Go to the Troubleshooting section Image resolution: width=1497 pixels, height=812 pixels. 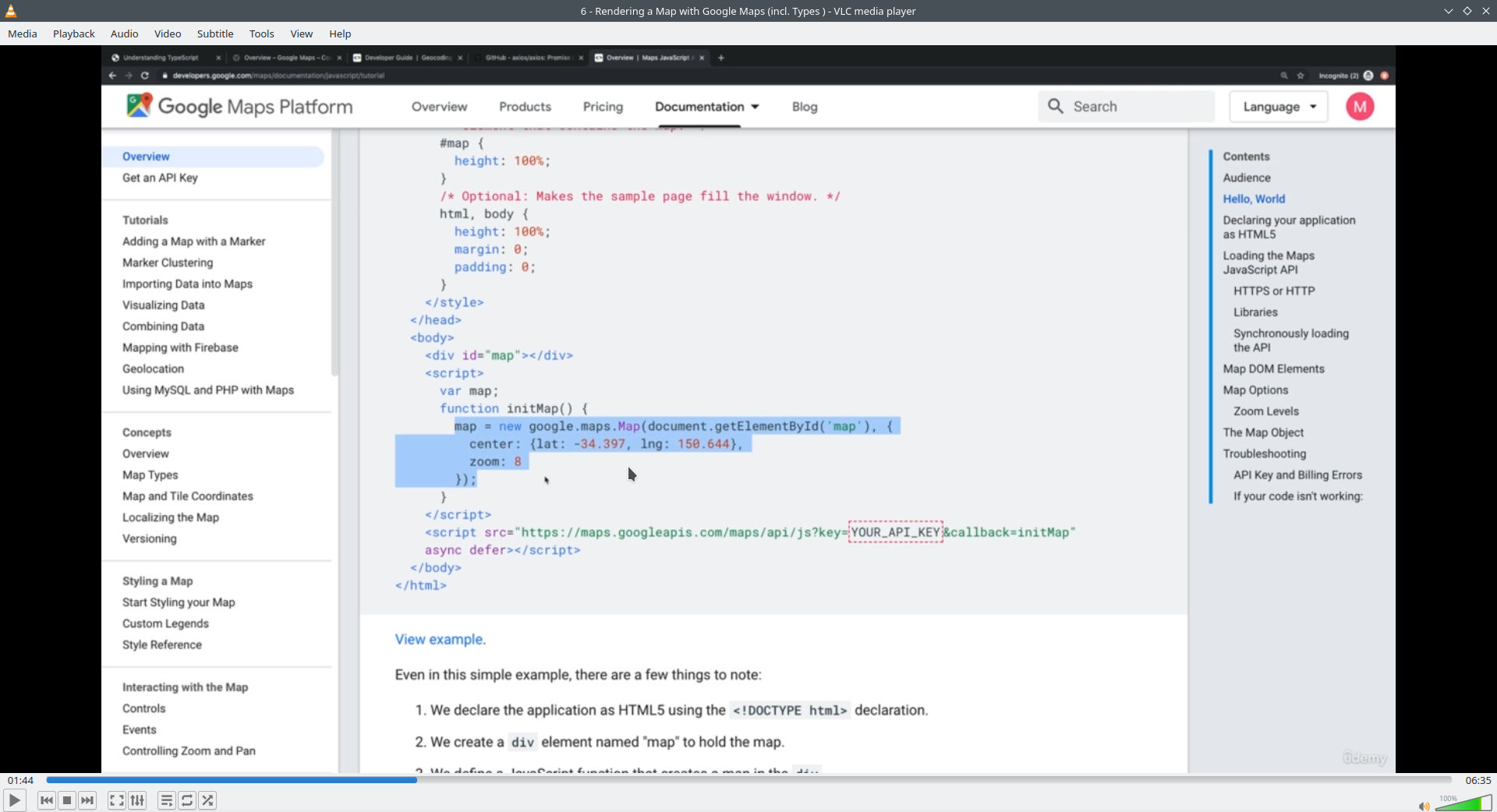(x=1264, y=454)
